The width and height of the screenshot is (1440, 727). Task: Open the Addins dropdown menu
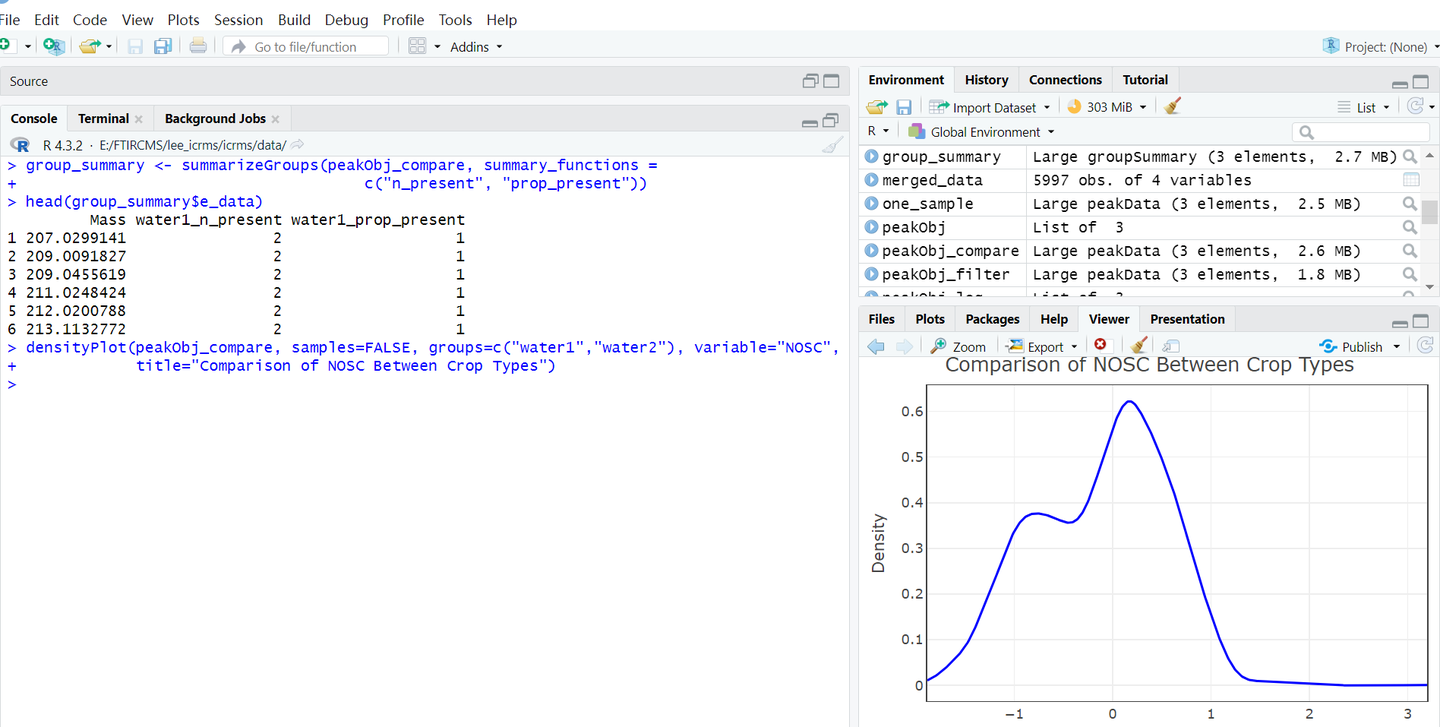tap(476, 47)
